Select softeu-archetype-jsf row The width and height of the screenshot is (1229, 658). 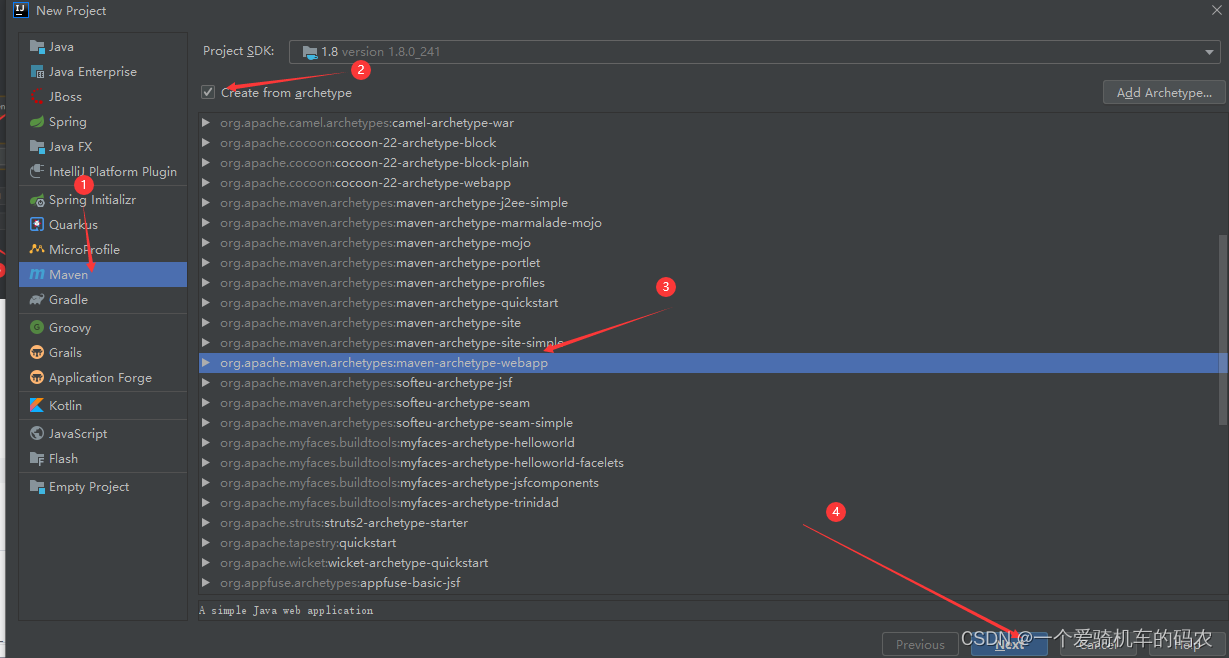click(x=708, y=383)
